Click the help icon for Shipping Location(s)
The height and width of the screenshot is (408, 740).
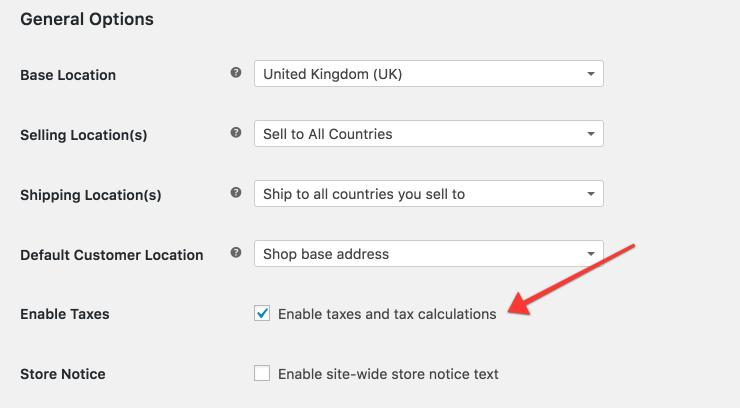(236, 192)
